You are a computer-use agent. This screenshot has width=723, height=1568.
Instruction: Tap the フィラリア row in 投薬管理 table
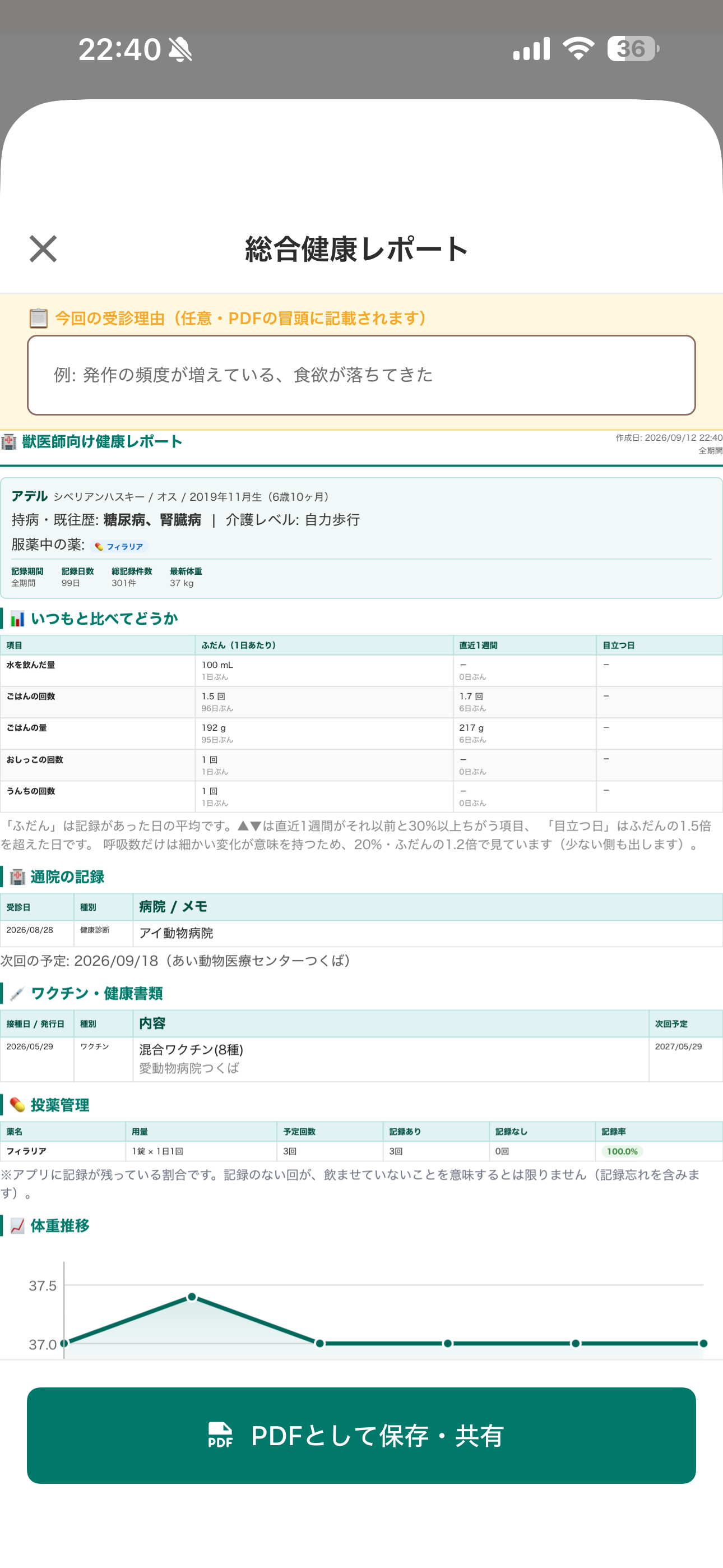361,1152
